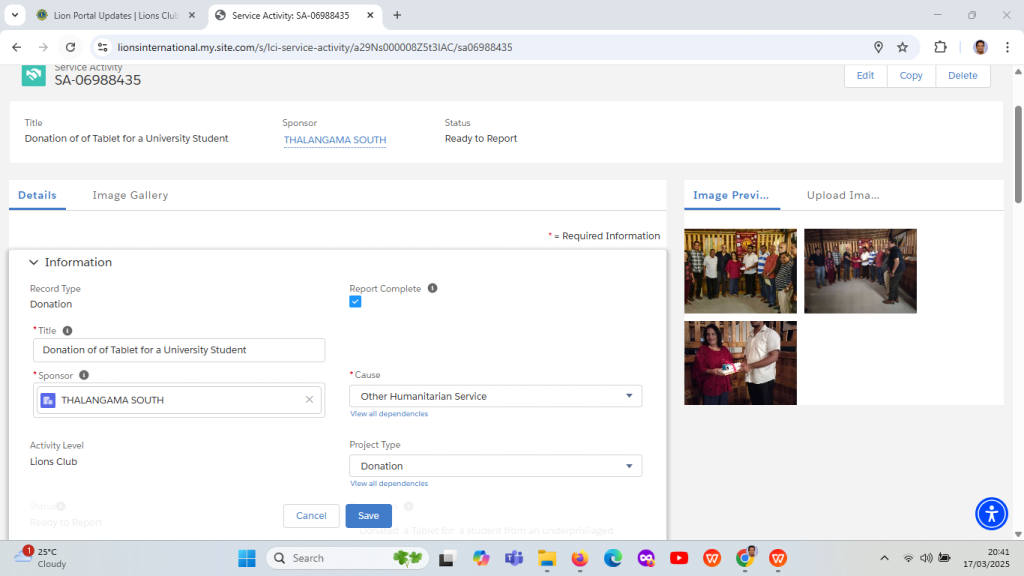Open Chrome three-dot menu
Viewport: 1024px width, 576px height.
pos(1007,47)
